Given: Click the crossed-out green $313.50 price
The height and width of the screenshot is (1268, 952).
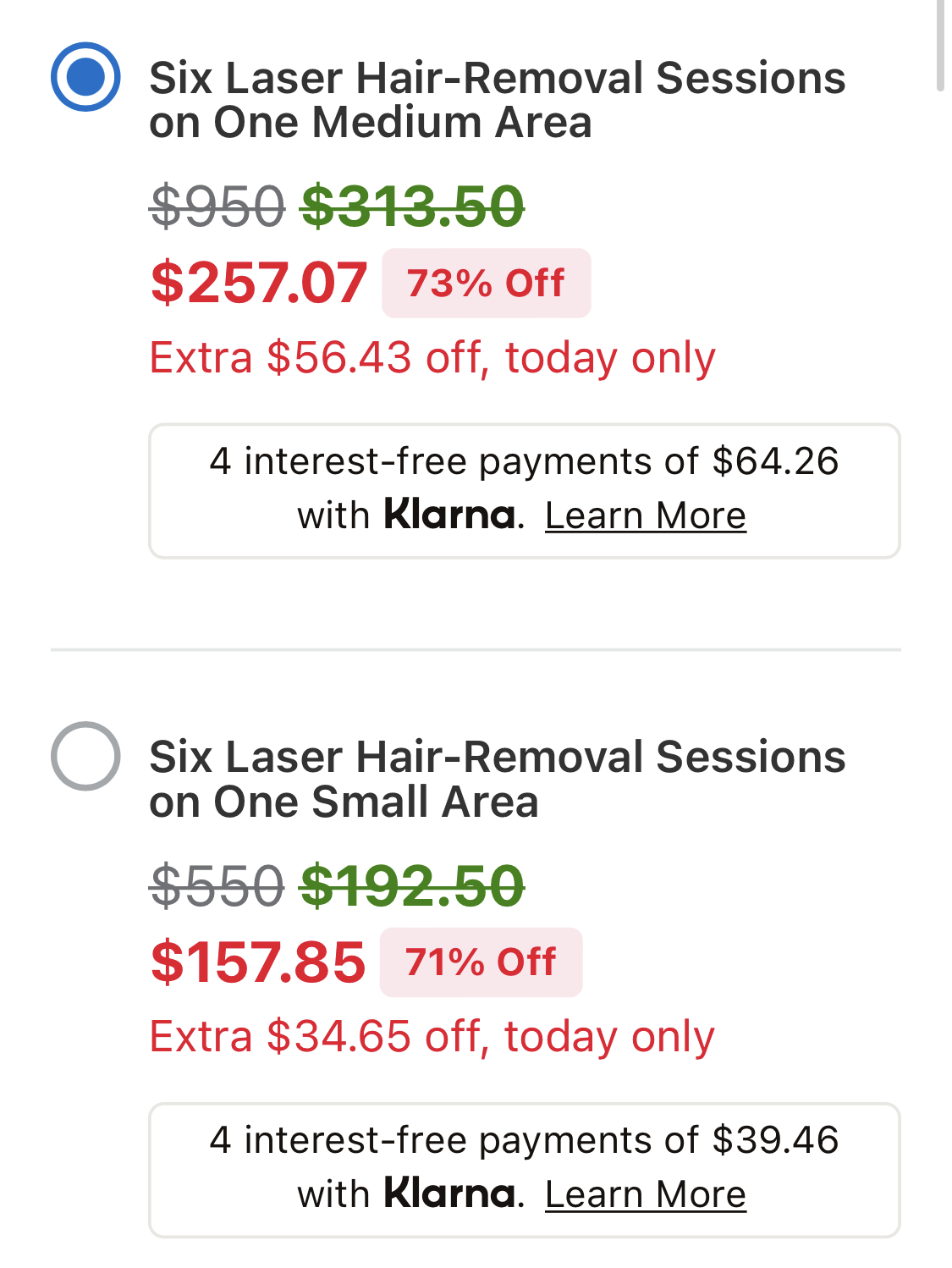Looking at the screenshot, I should tap(412, 207).
